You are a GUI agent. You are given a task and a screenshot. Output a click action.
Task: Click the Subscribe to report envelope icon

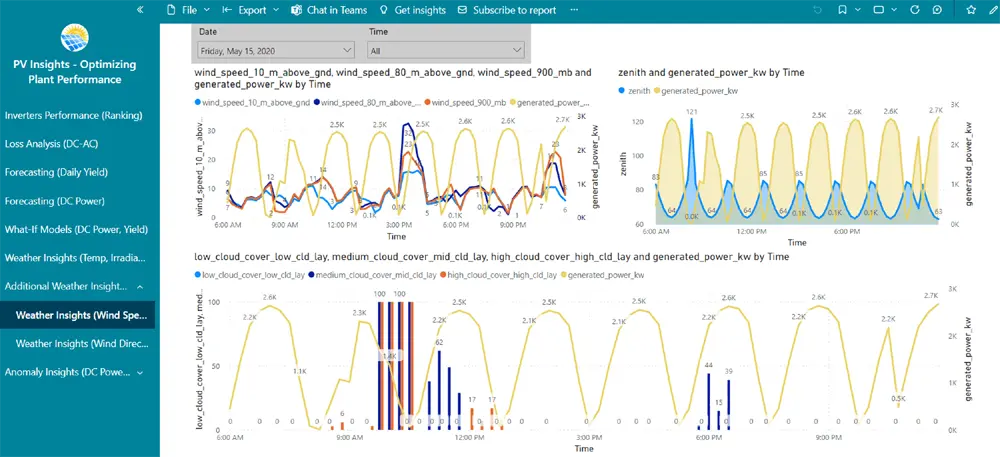click(x=462, y=10)
